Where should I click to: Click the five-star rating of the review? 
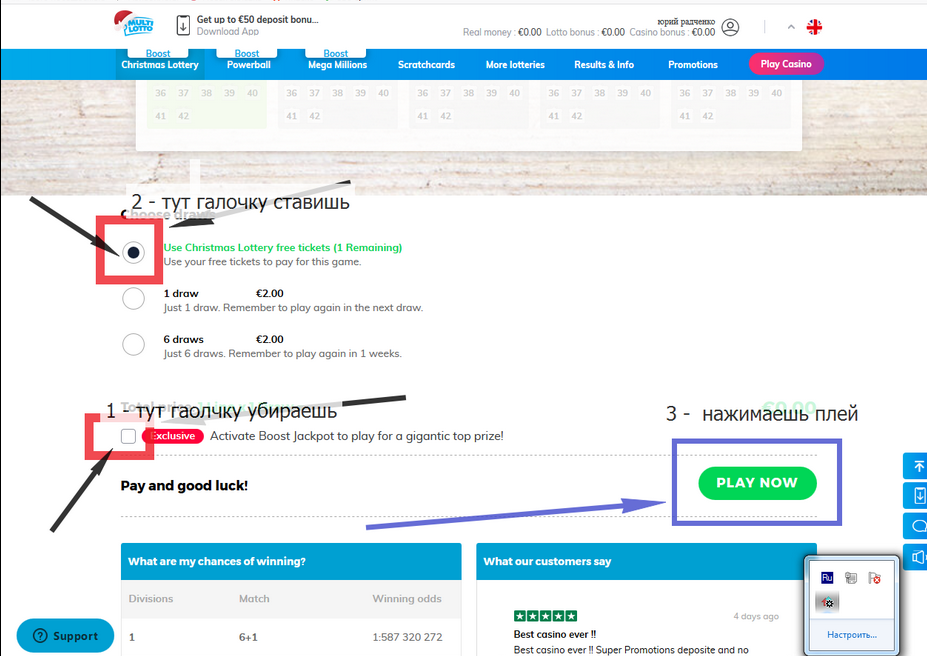pos(545,616)
